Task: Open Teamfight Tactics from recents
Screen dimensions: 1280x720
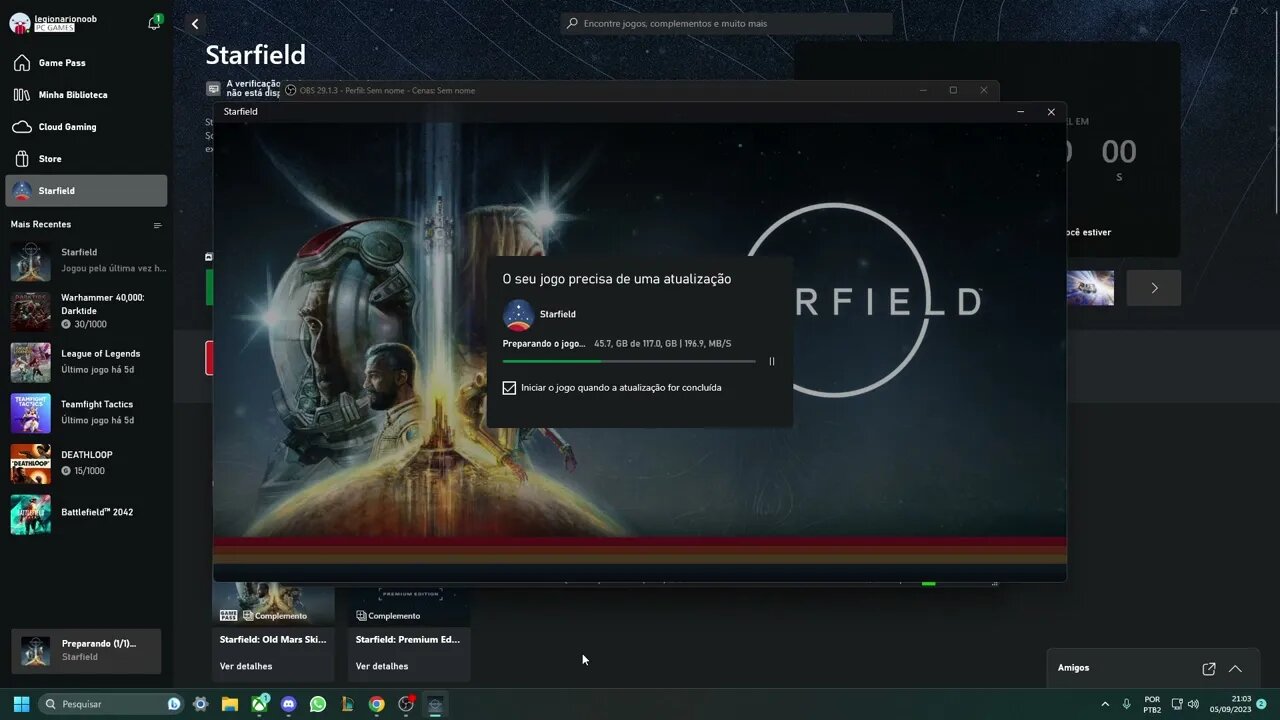Action: click(86, 413)
